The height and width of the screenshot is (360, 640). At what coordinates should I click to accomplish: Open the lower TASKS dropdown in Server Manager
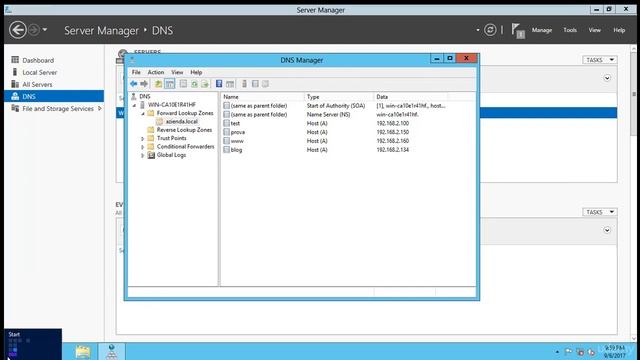coord(600,212)
